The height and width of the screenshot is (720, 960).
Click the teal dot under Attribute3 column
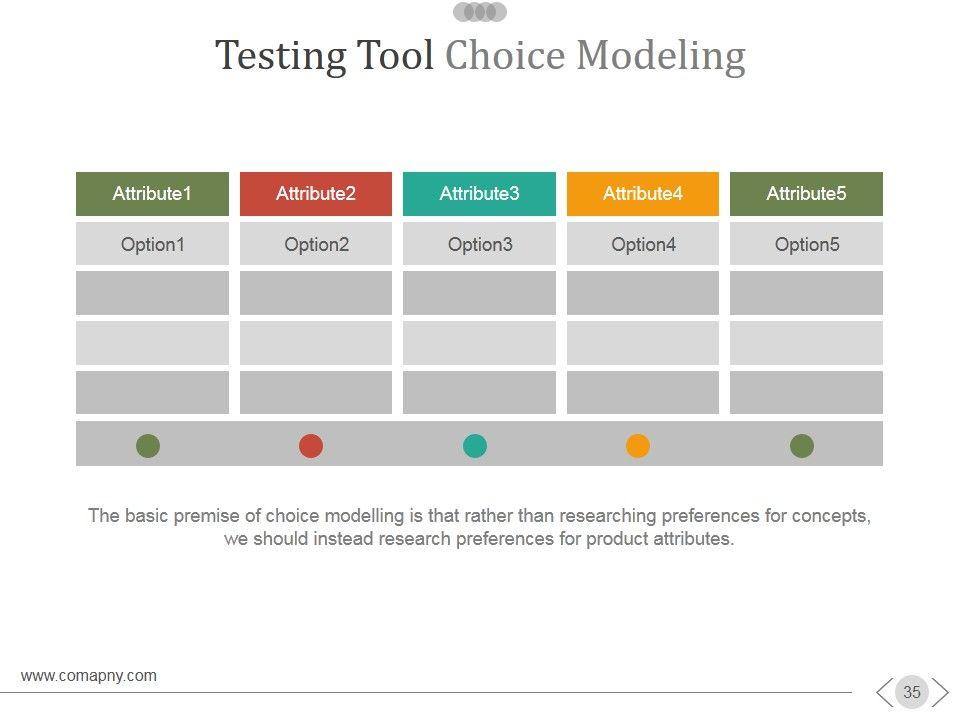pos(475,446)
